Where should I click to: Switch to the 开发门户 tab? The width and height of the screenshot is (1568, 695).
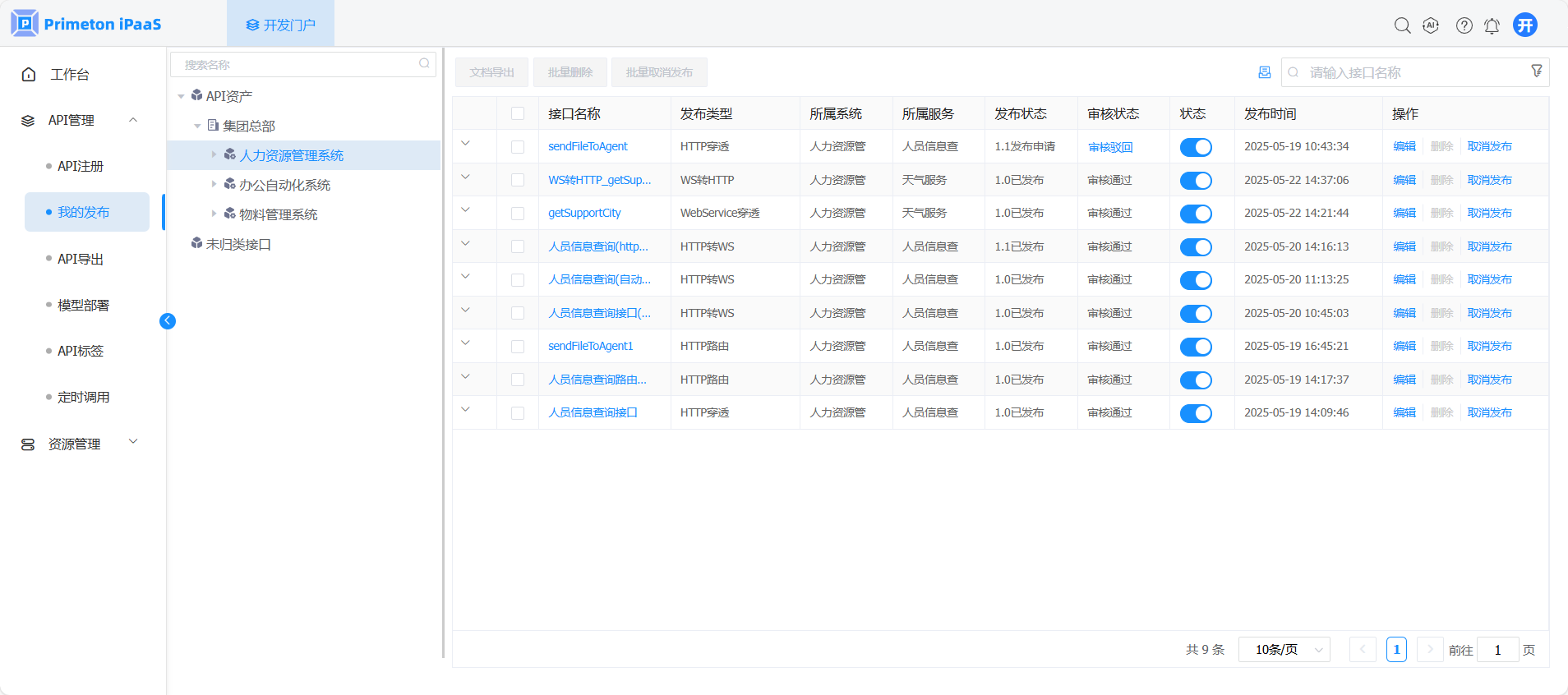(280, 25)
